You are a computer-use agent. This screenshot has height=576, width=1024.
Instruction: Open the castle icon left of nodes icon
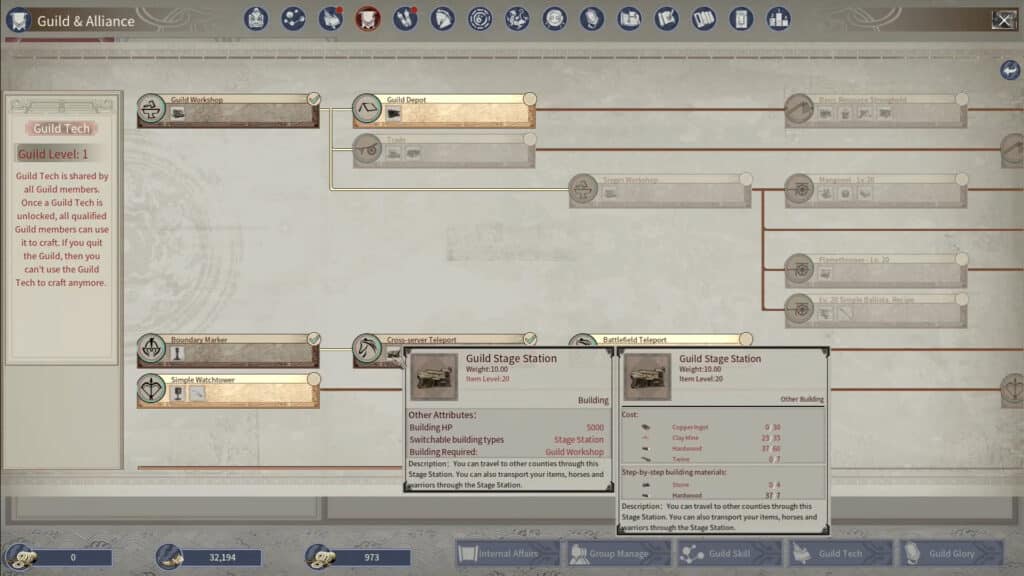point(256,19)
